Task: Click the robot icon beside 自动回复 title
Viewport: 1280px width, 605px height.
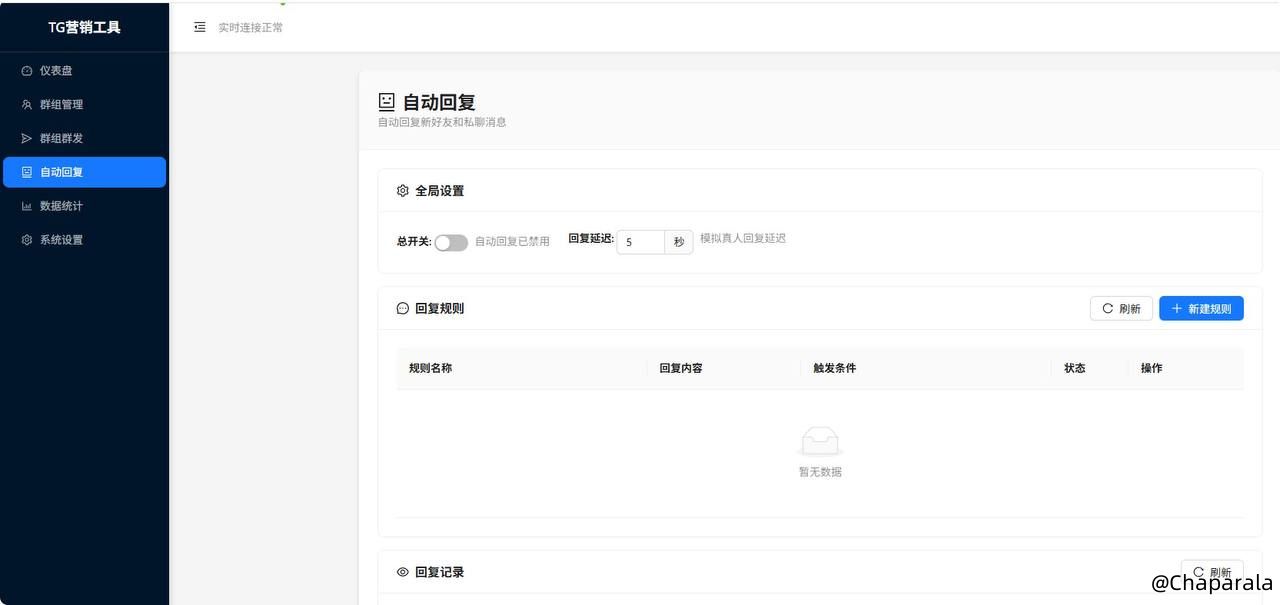Action: (387, 101)
